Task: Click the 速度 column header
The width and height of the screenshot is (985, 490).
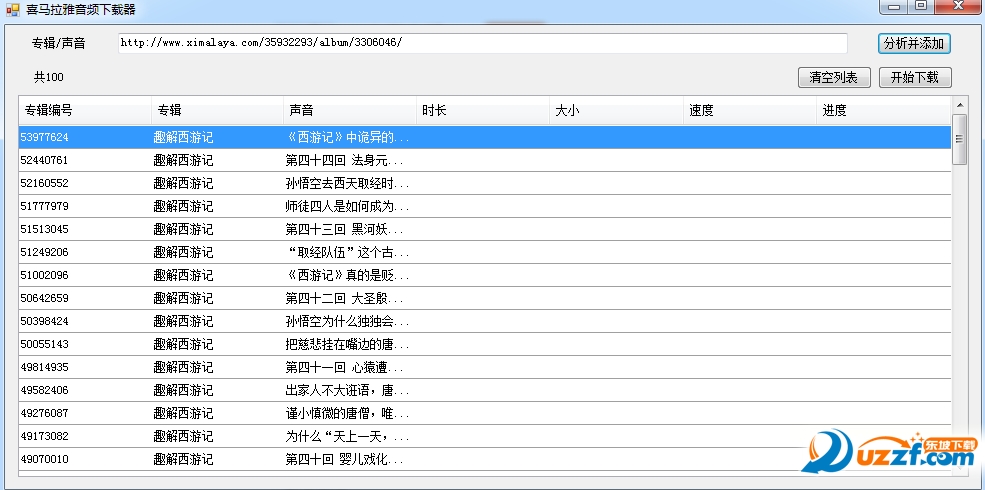Action: 750,111
